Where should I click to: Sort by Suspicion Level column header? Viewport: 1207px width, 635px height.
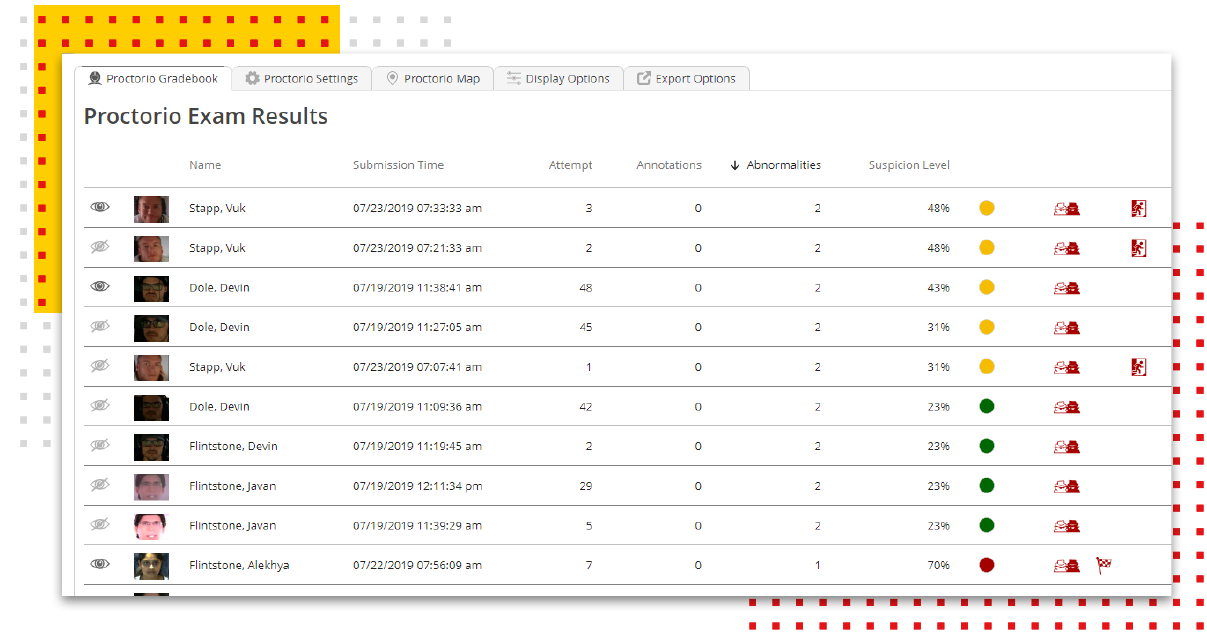909,165
